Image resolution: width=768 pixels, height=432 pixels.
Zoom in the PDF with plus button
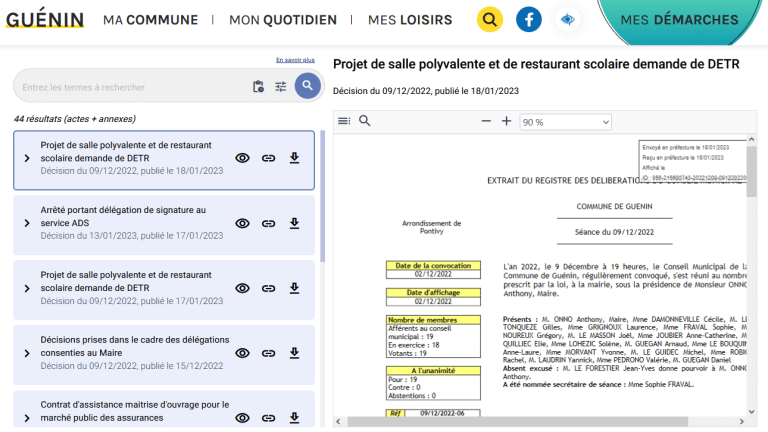[506, 121]
